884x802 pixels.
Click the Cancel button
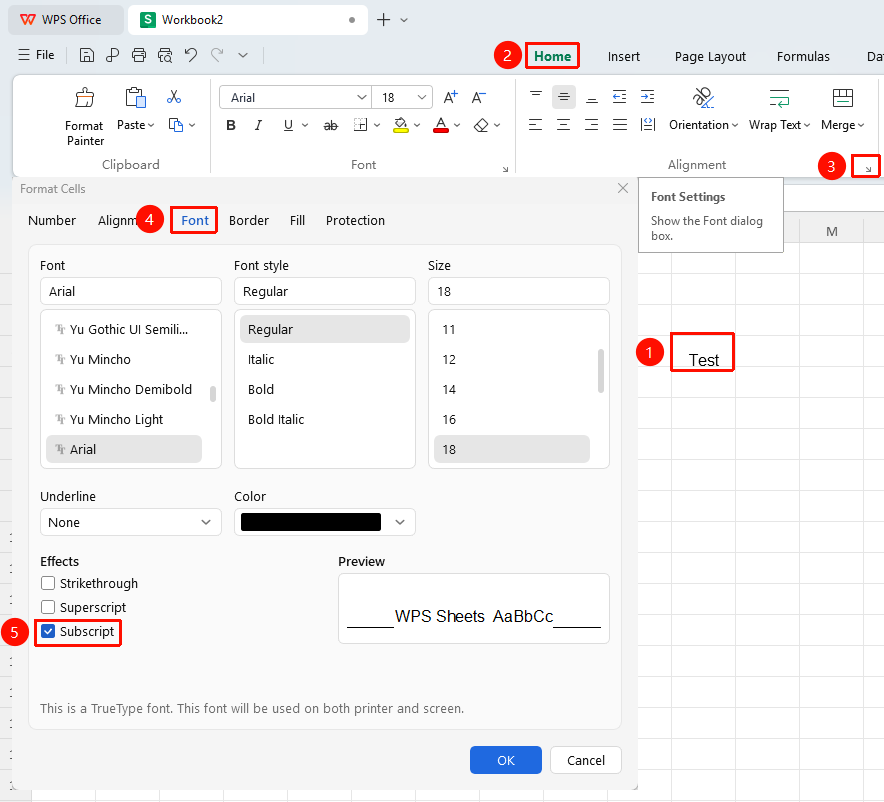[x=586, y=760]
